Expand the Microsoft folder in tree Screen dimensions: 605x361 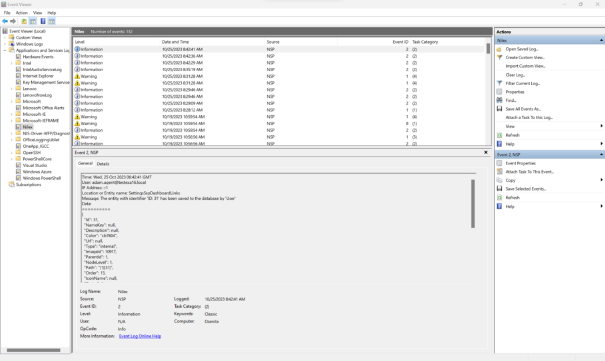pos(12,101)
